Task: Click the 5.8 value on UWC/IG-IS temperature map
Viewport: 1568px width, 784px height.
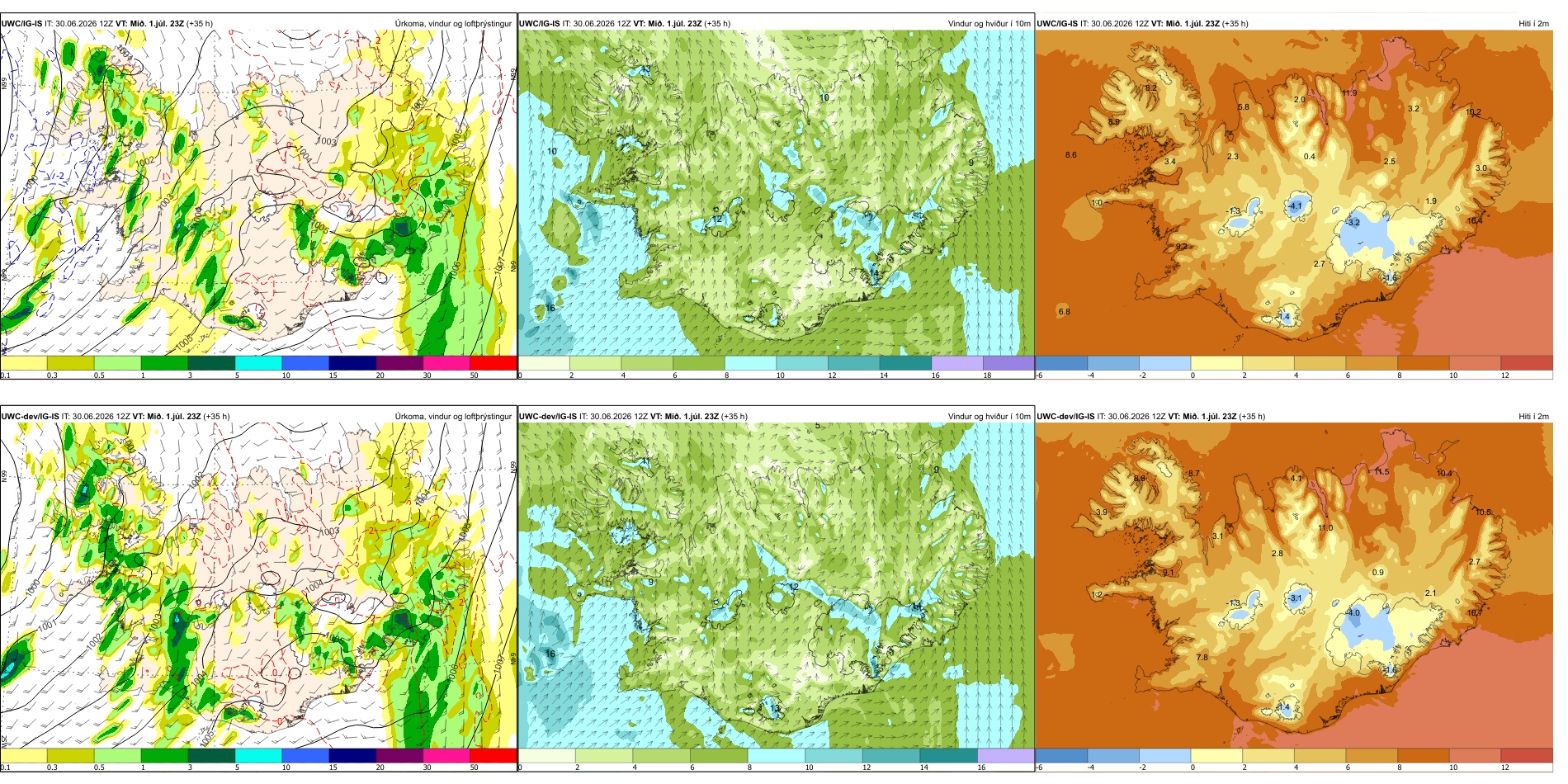Action: point(1244,106)
